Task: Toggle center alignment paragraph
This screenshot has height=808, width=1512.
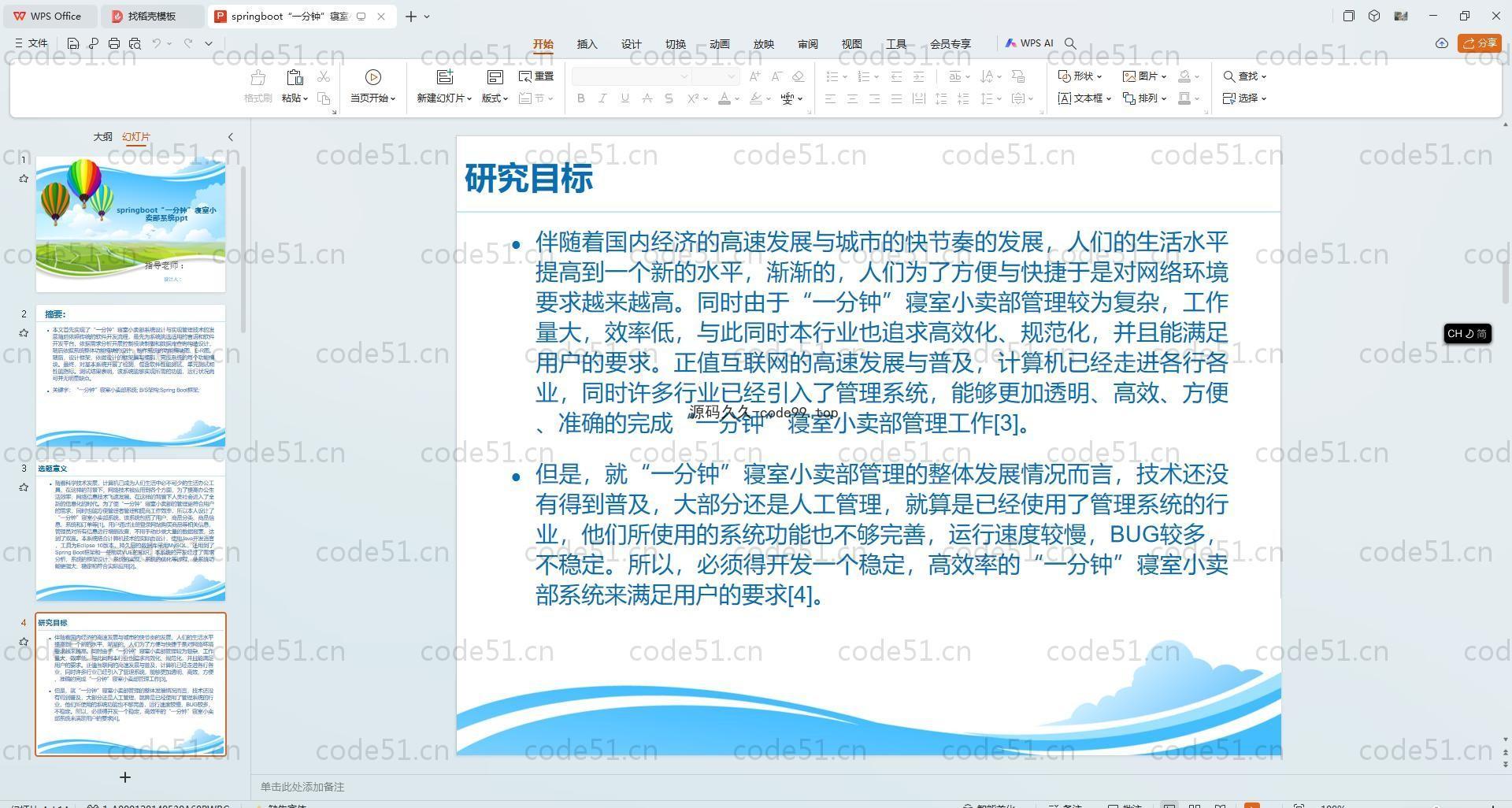Action: 852,98
